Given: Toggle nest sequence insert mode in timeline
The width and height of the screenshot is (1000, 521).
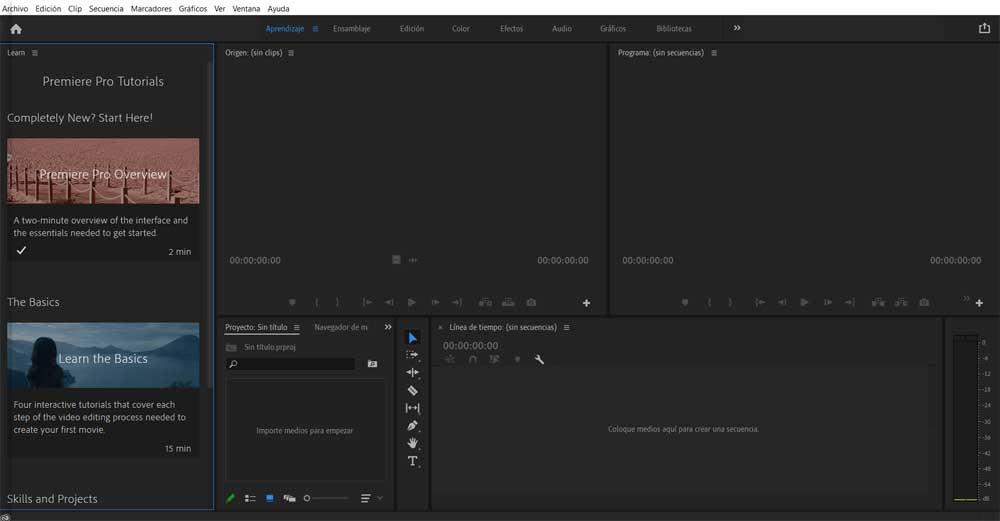Looking at the screenshot, I should click(450, 360).
